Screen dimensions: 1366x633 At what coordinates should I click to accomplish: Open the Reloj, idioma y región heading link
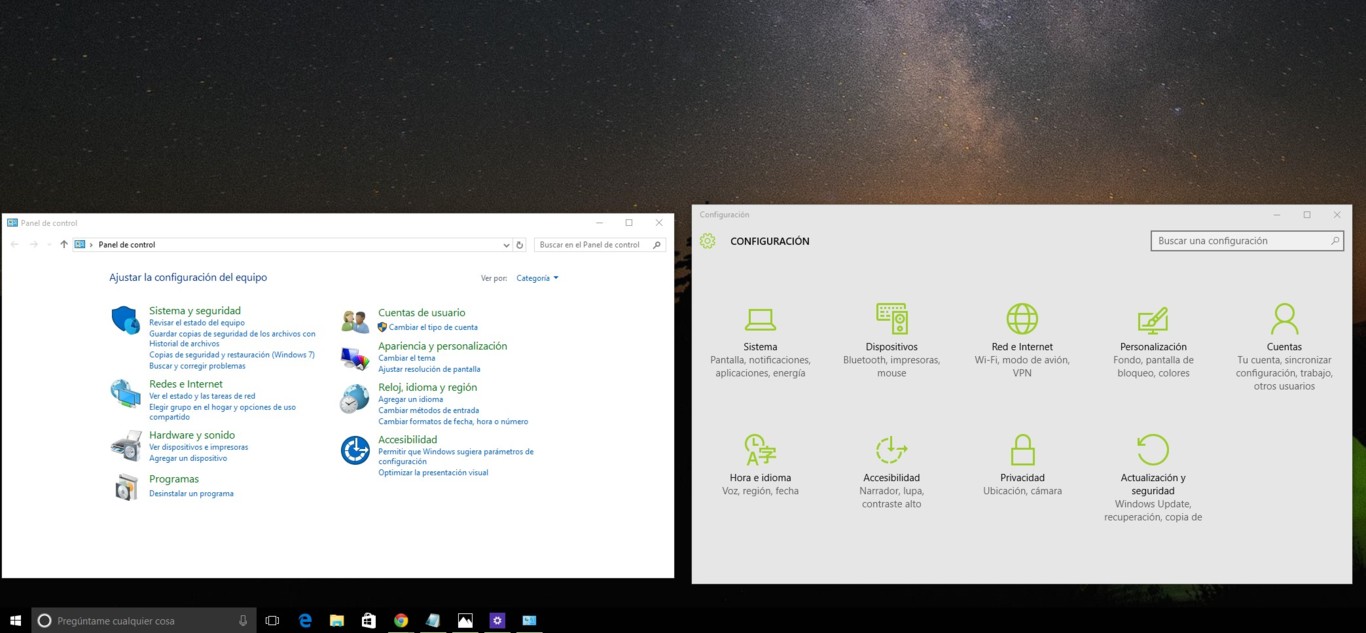click(x=427, y=387)
